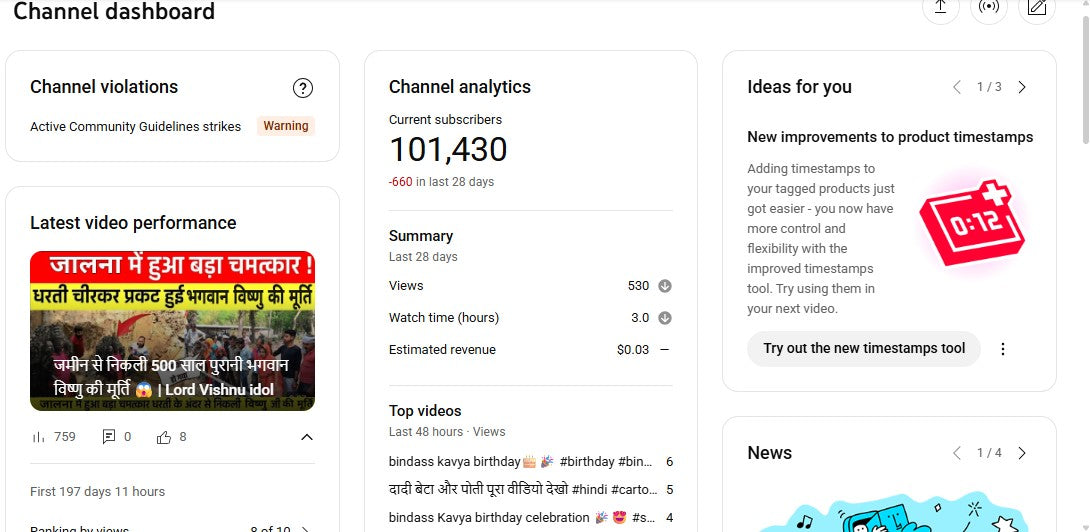Image resolution: width=1090 pixels, height=532 pixels.
Task: Click the upload videos icon
Action: point(940,8)
